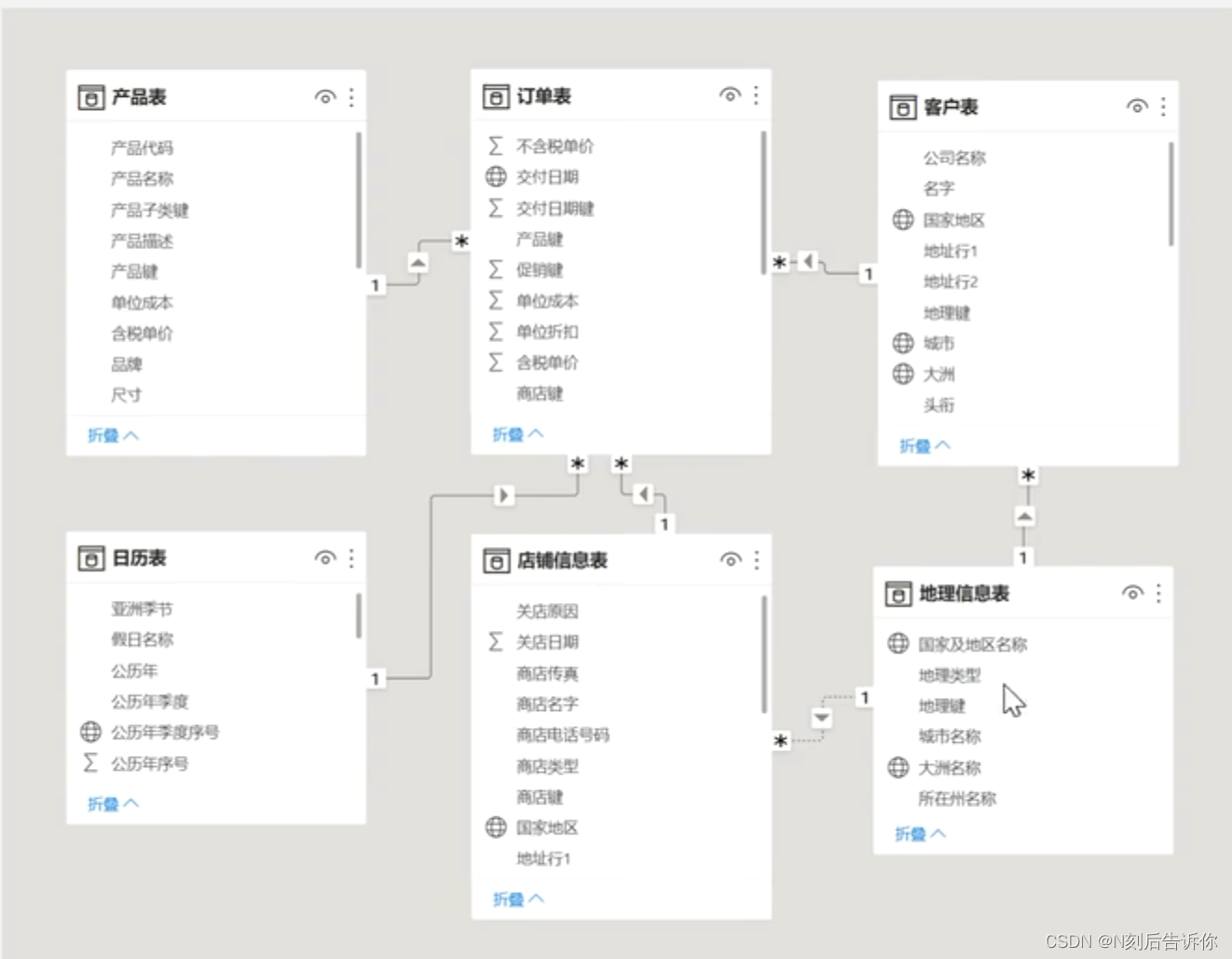Collapse the 地理信息表 card via 折叠
The image size is (1232, 959).
tap(920, 834)
